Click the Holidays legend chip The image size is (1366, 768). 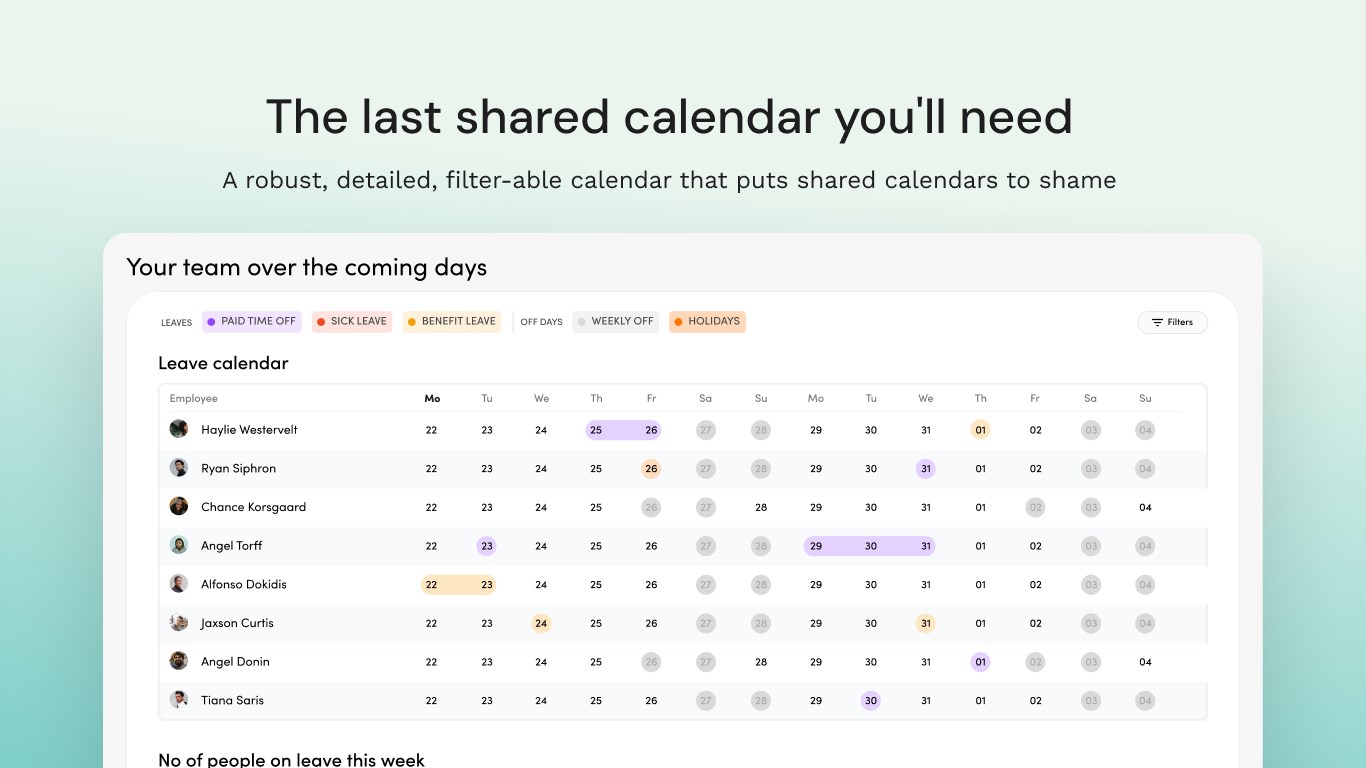click(x=707, y=321)
